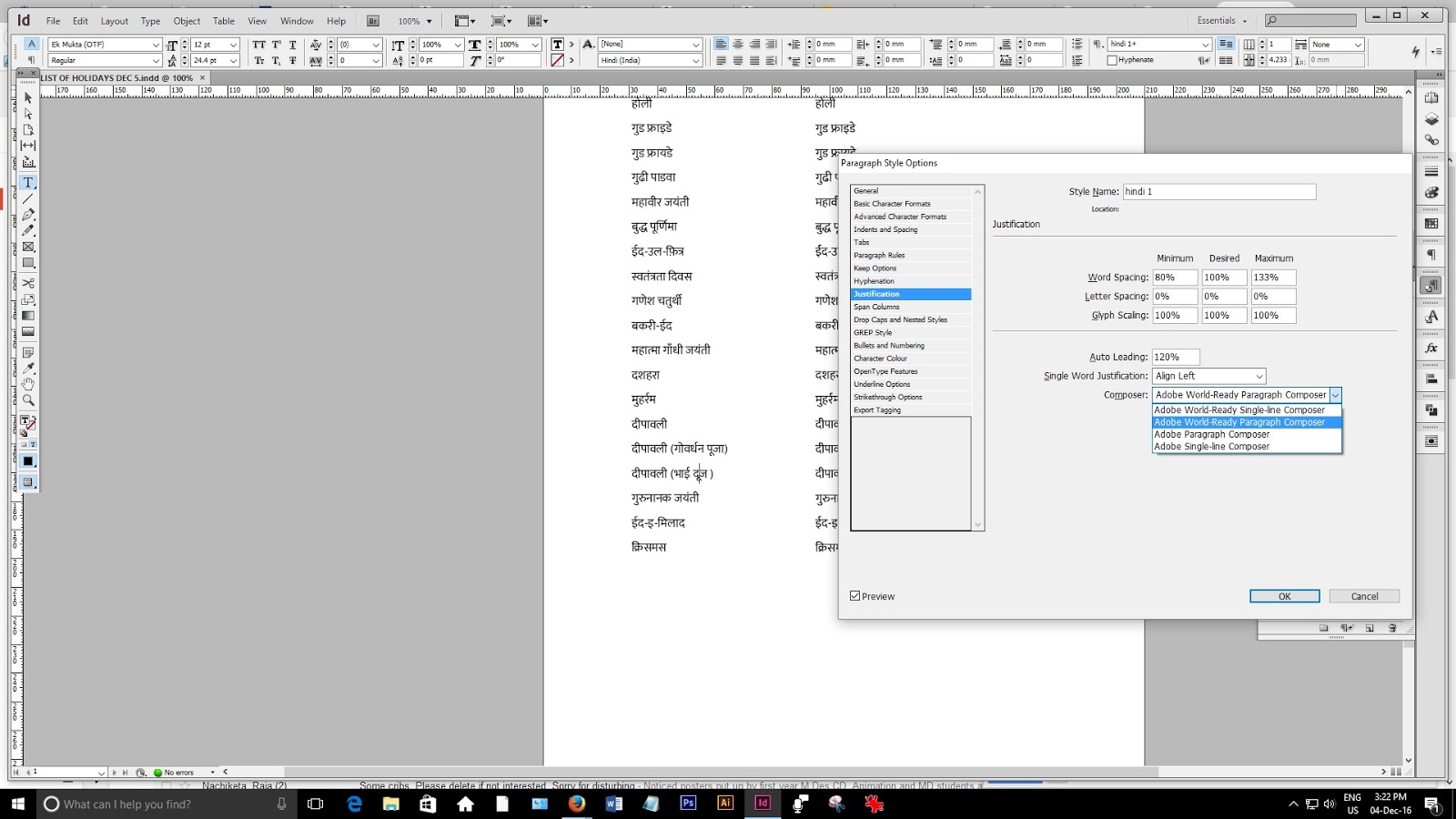Select the Eyedropper tool

[x=28, y=366]
